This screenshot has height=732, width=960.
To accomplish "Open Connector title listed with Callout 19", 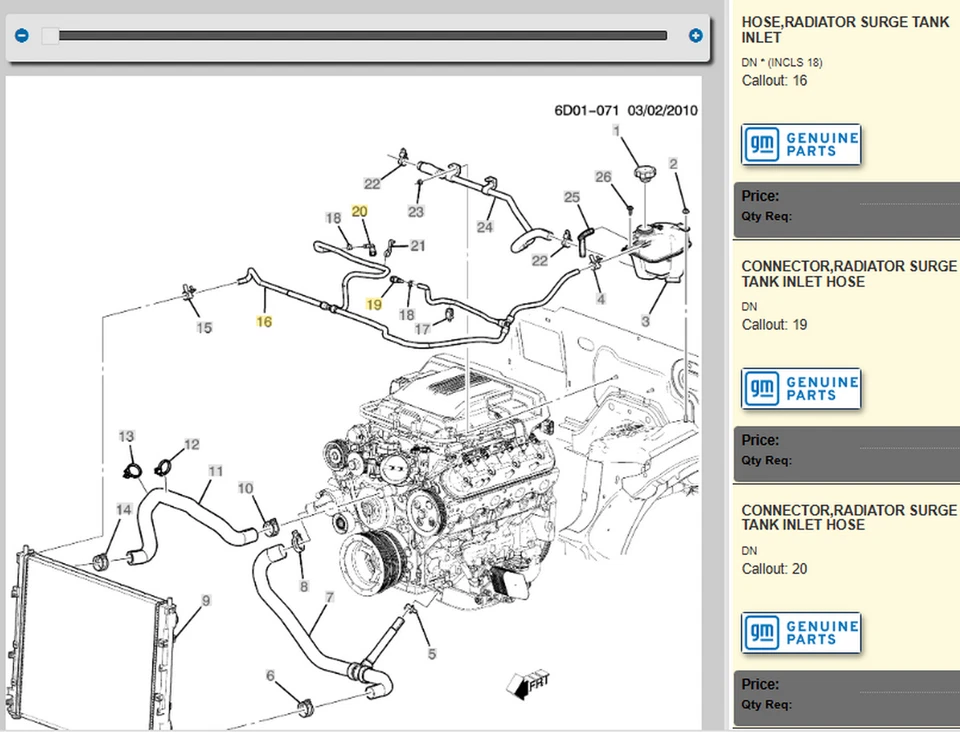I will point(848,274).
